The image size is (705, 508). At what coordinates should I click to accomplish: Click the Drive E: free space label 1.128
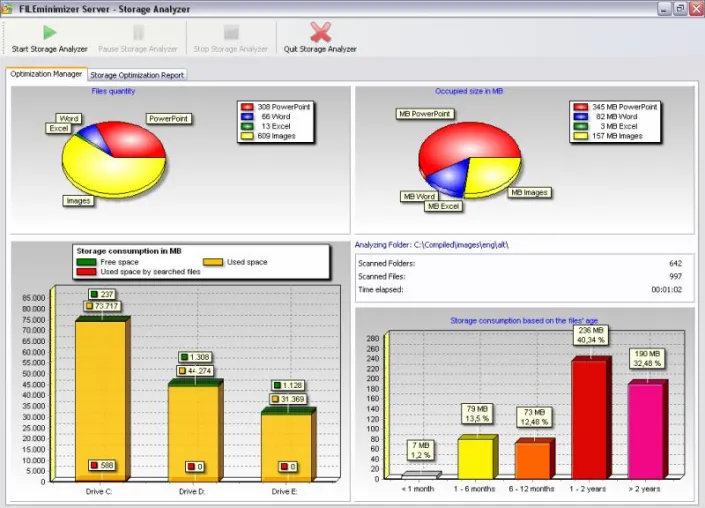(x=288, y=386)
